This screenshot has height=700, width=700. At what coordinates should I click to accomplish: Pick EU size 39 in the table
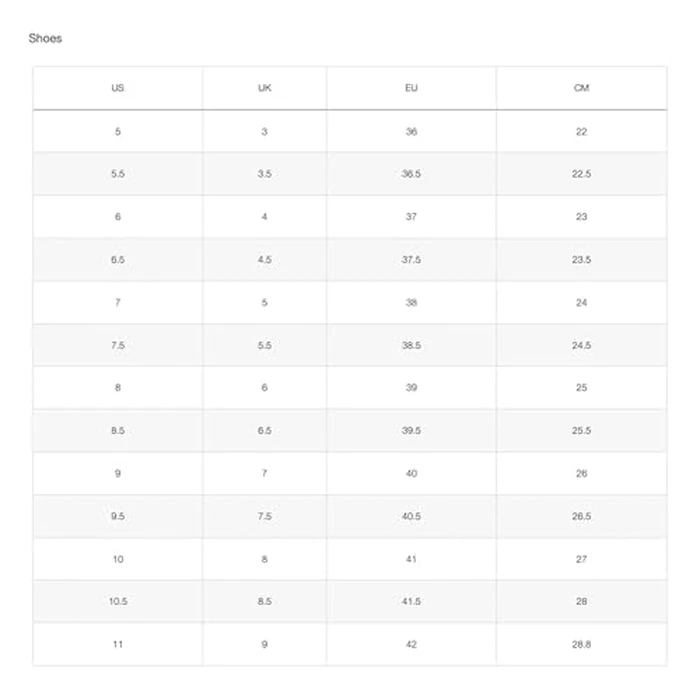click(x=411, y=388)
